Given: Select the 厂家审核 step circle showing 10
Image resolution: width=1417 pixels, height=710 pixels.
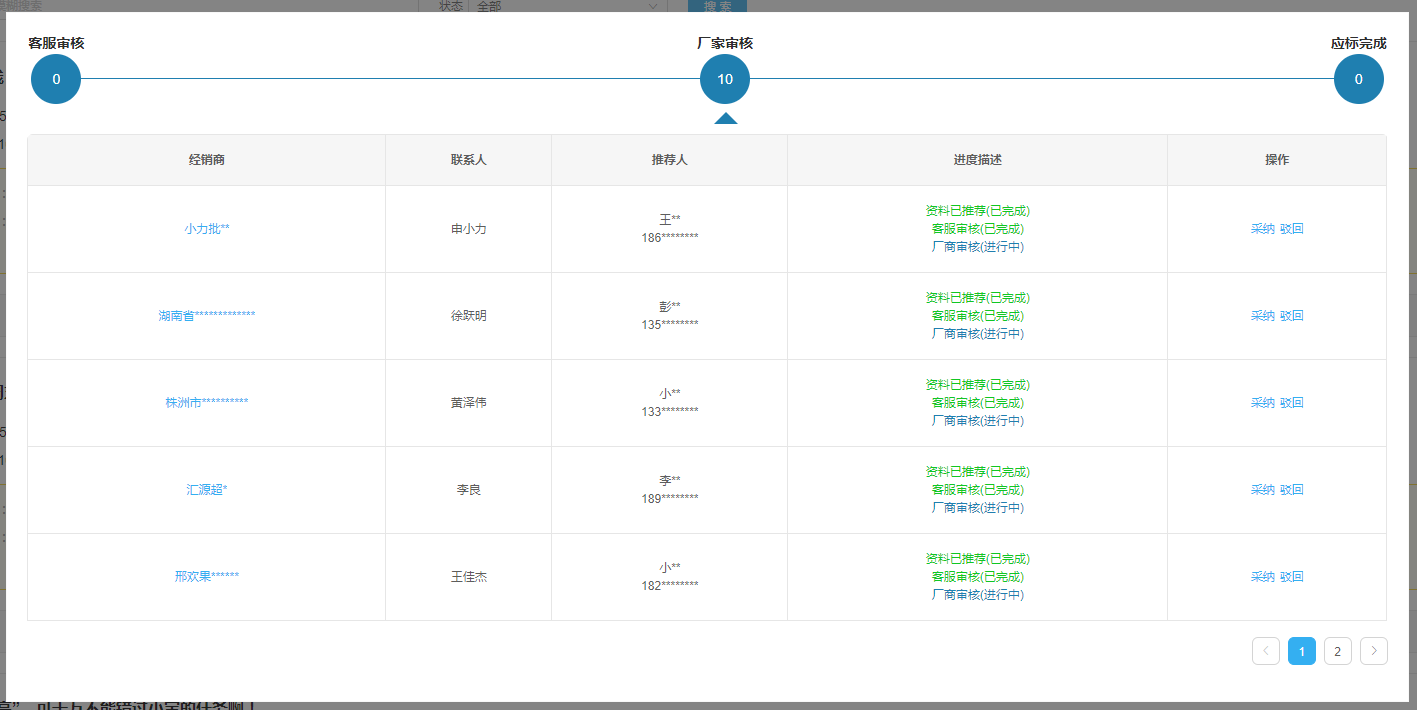Looking at the screenshot, I should click(725, 80).
